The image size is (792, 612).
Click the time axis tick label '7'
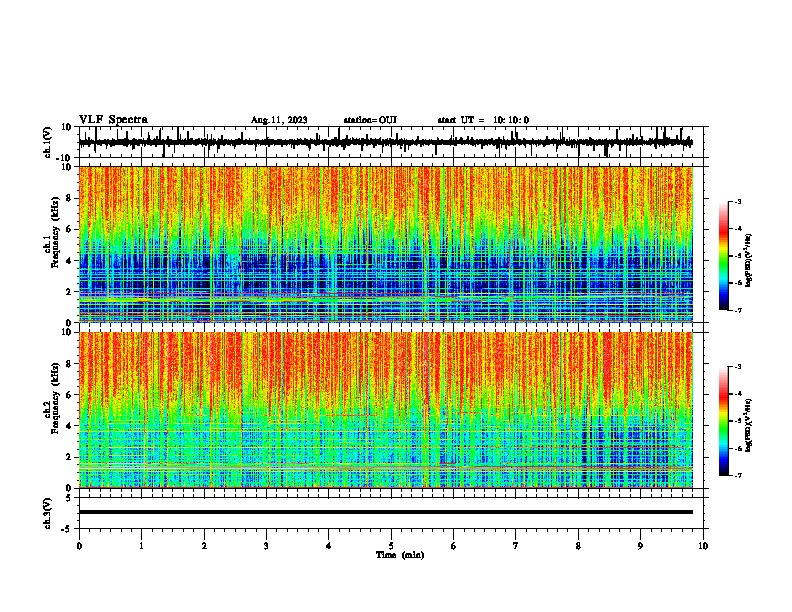(516, 546)
